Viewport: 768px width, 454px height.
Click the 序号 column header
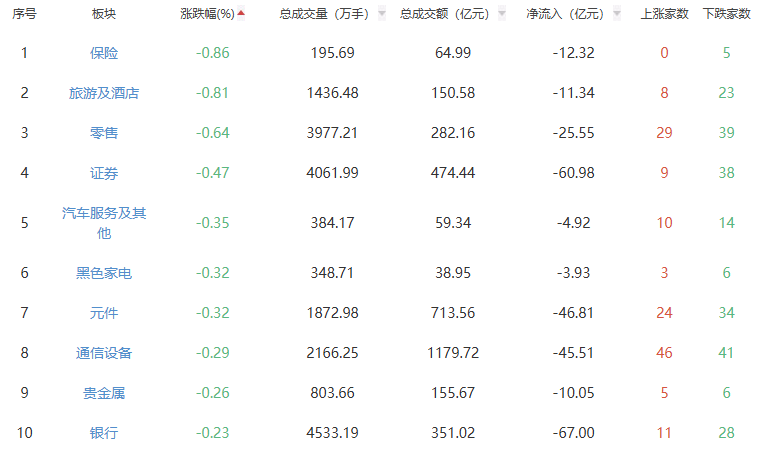(24, 14)
